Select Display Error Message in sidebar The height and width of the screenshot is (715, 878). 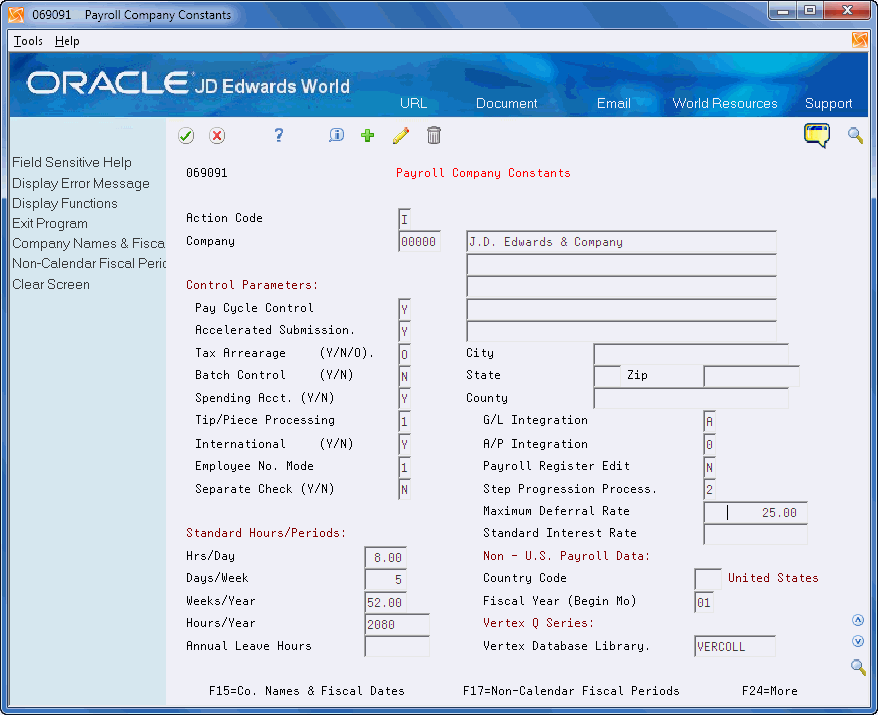click(81, 184)
